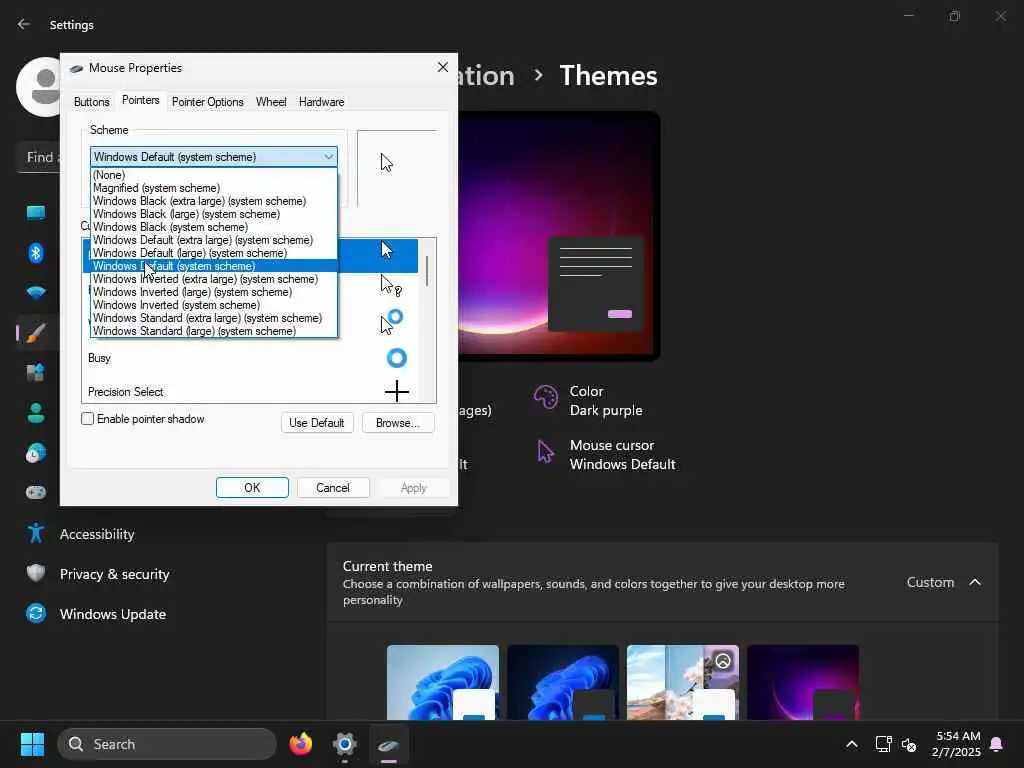This screenshot has height=768, width=1024.
Task: Open network status tray icon
Action: point(883,744)
